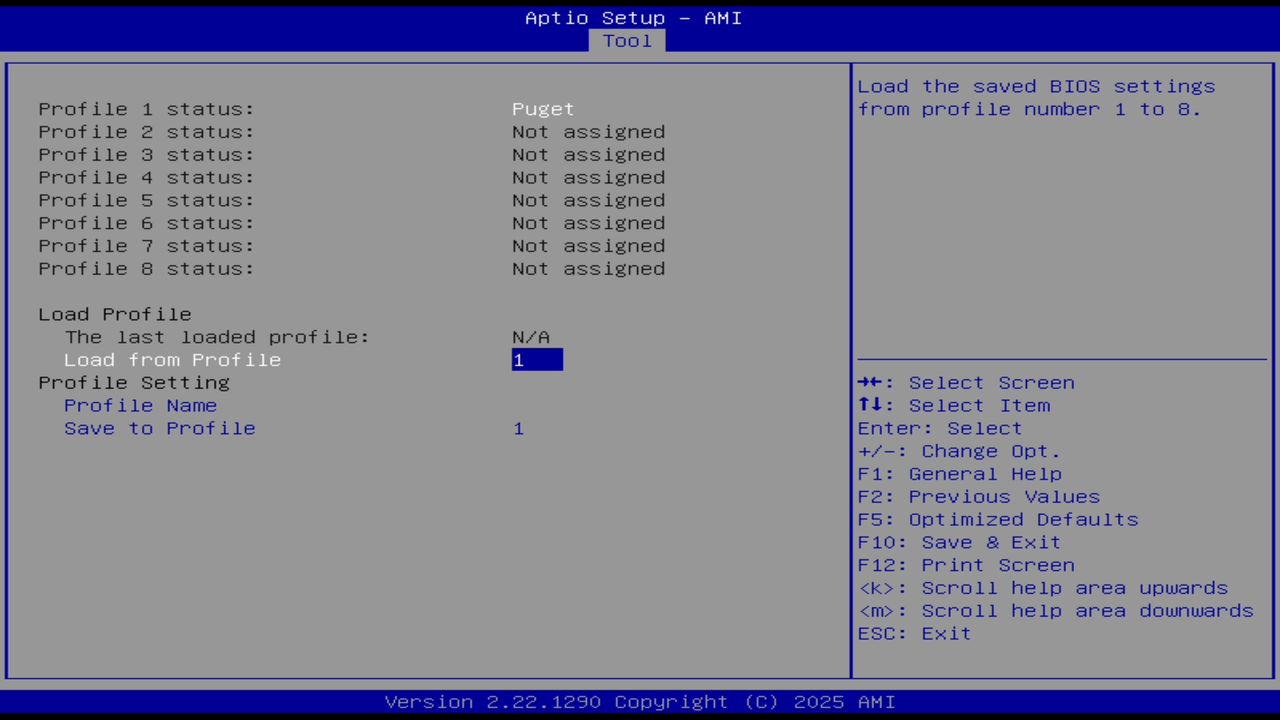Click the F10 Save and Exit help entry
Viewport: 1280px width, 720px height.
(x=958, y=542)
